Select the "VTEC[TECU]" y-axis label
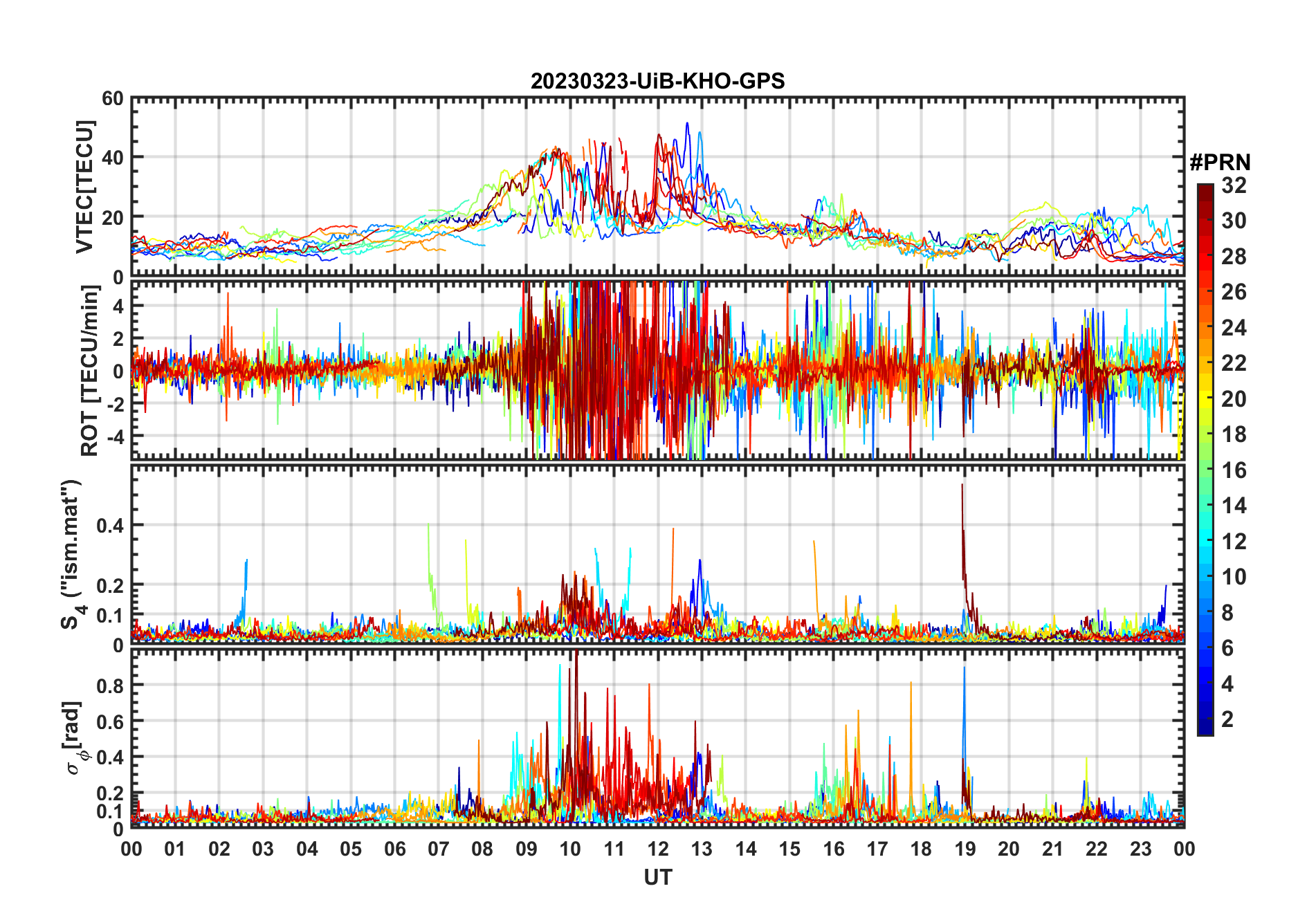1316x920 pixels. pyautogui.click(x=84, y=187)
